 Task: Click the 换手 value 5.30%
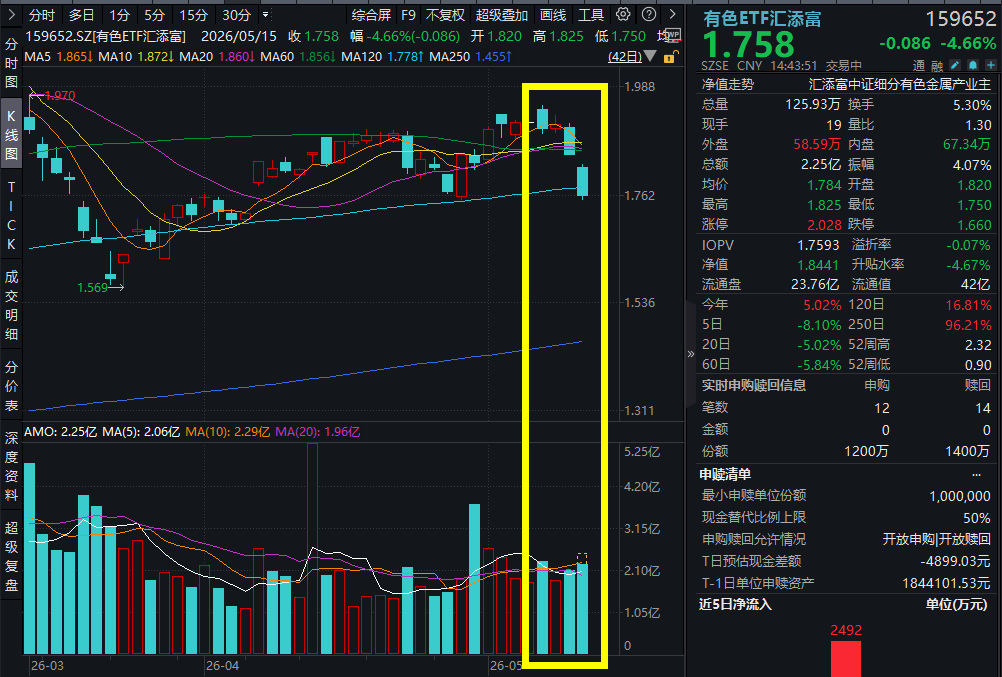[972, 105]
